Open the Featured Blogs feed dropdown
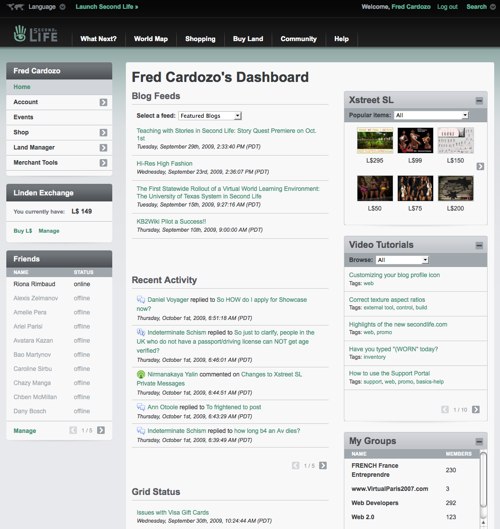500x529 pixels. tap(210, 116)
